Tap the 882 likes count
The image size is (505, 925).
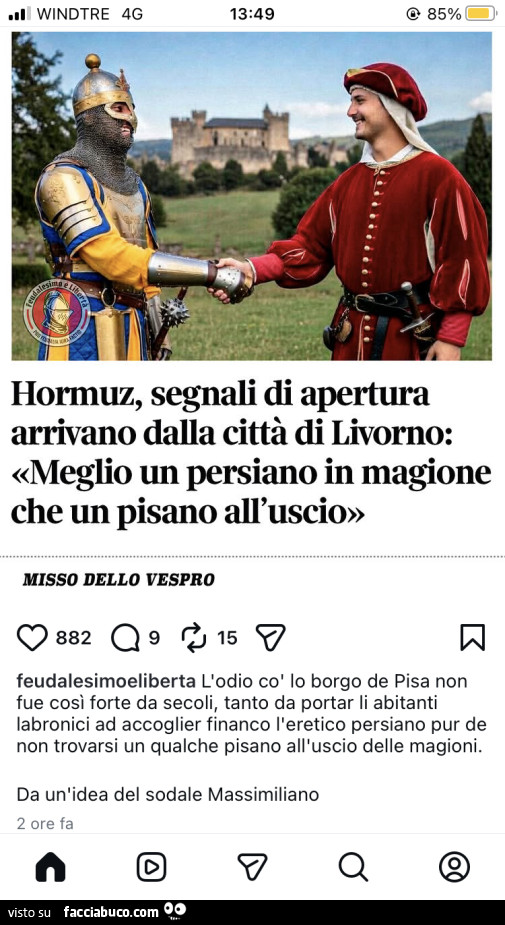pyautogui.click(x=74, y=638)
